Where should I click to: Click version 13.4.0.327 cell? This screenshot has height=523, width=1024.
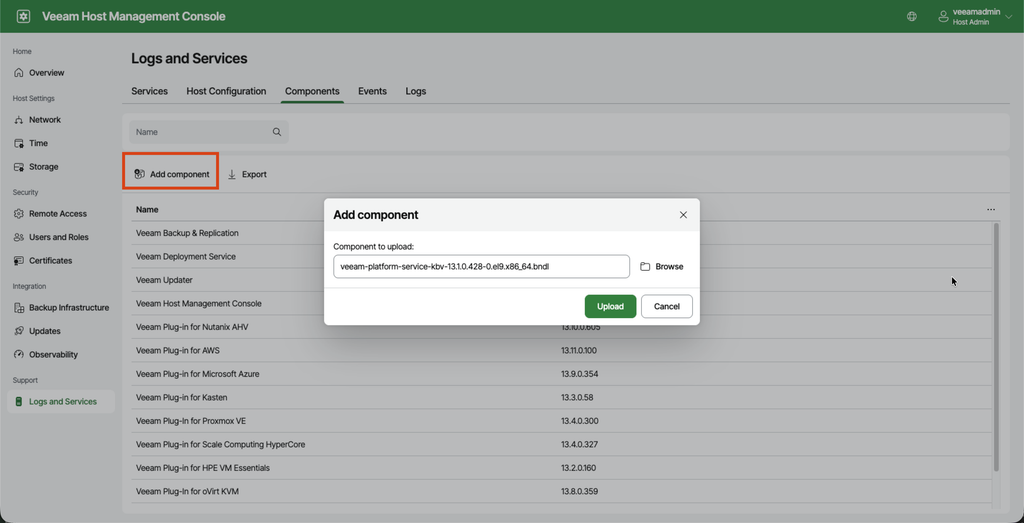click(579, 445)
